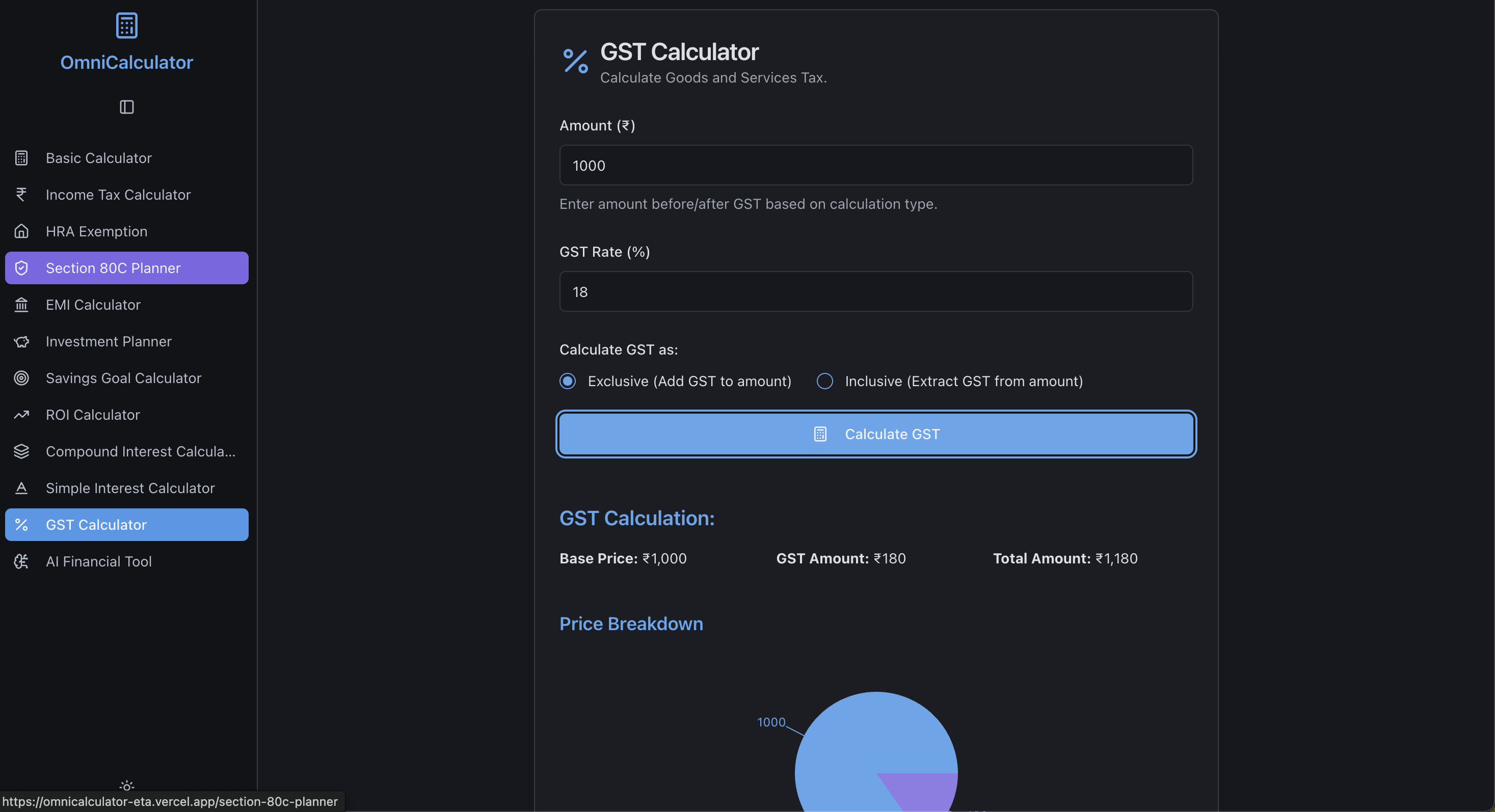Toggle theme with the sun icon

[126, 786]
